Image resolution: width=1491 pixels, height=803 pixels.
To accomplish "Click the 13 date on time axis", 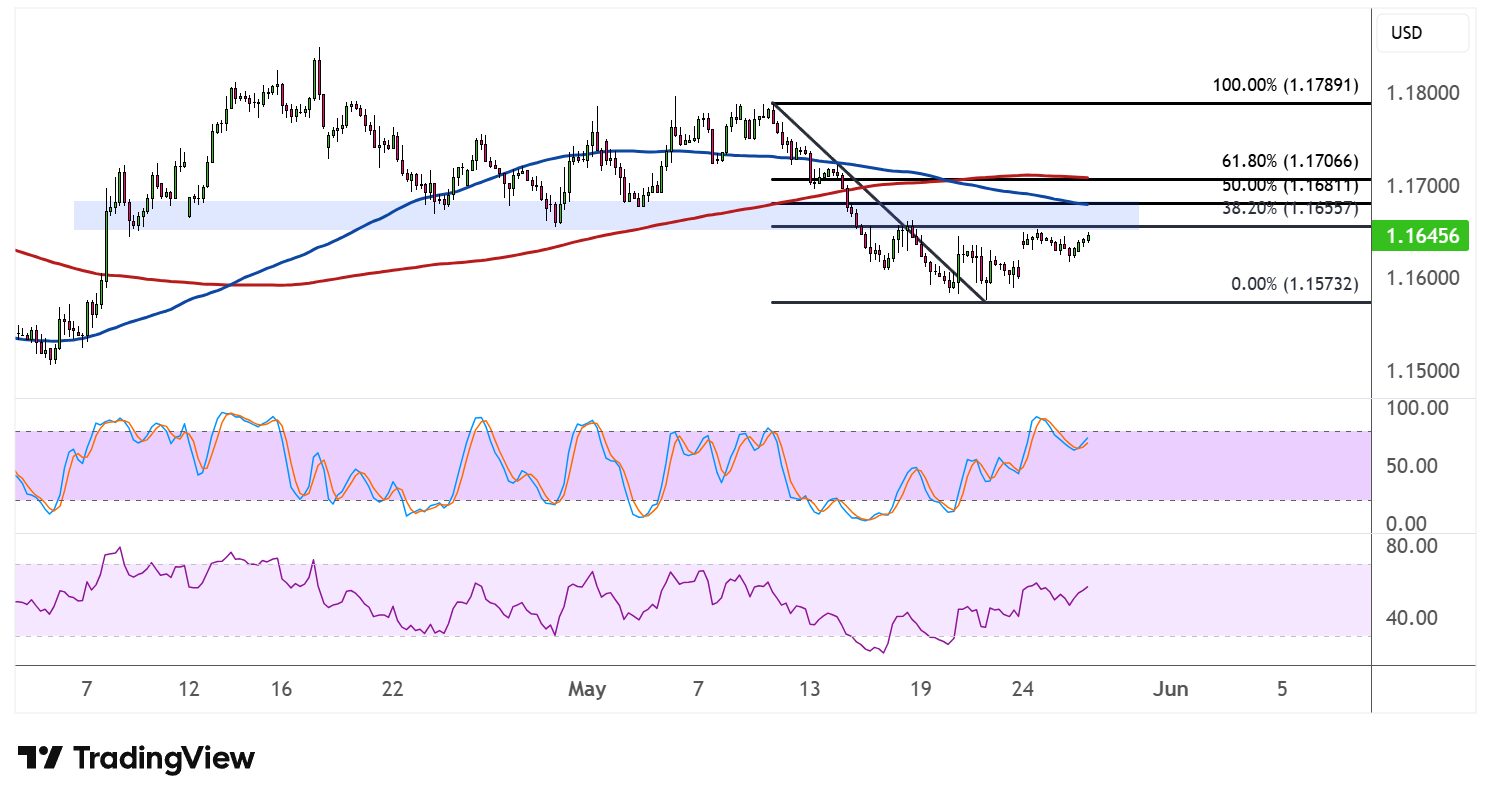I will (x=810, y=689).
